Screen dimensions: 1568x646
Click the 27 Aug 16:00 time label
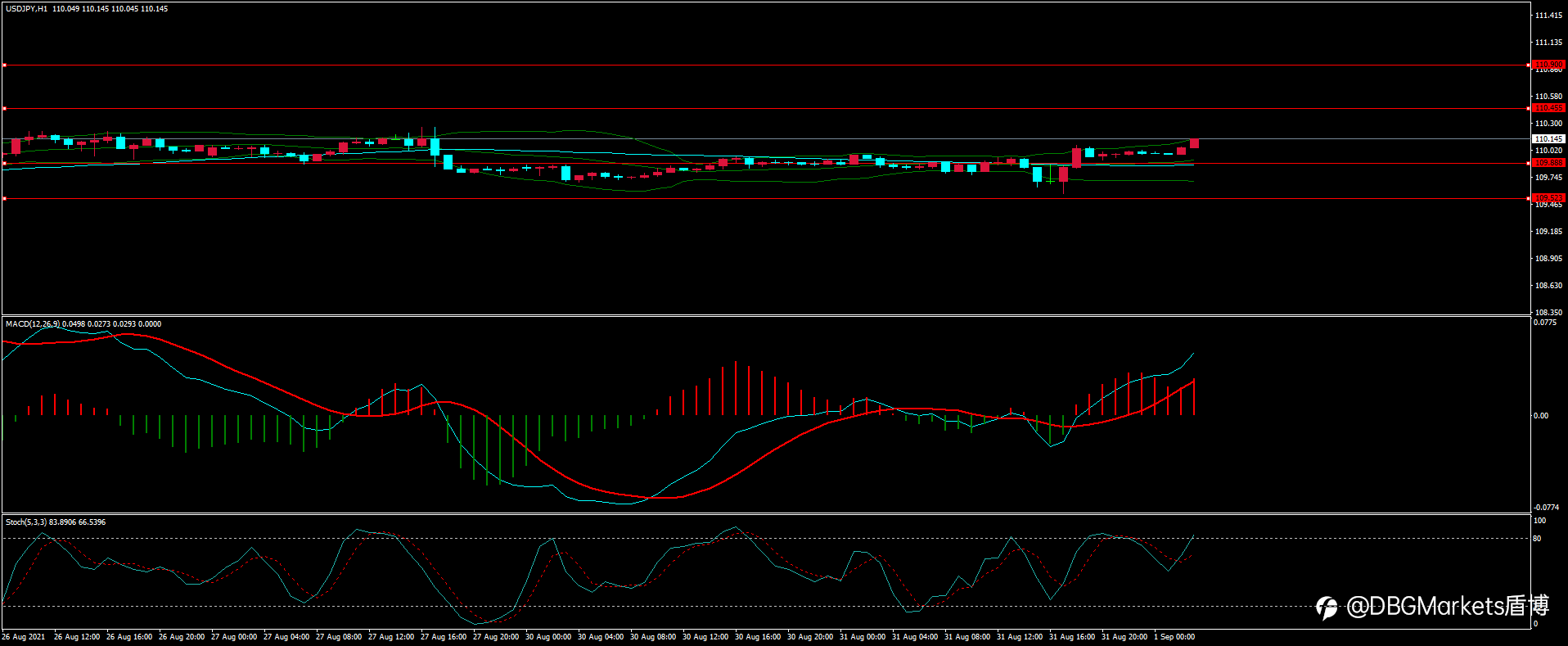[x=444, y=637]
